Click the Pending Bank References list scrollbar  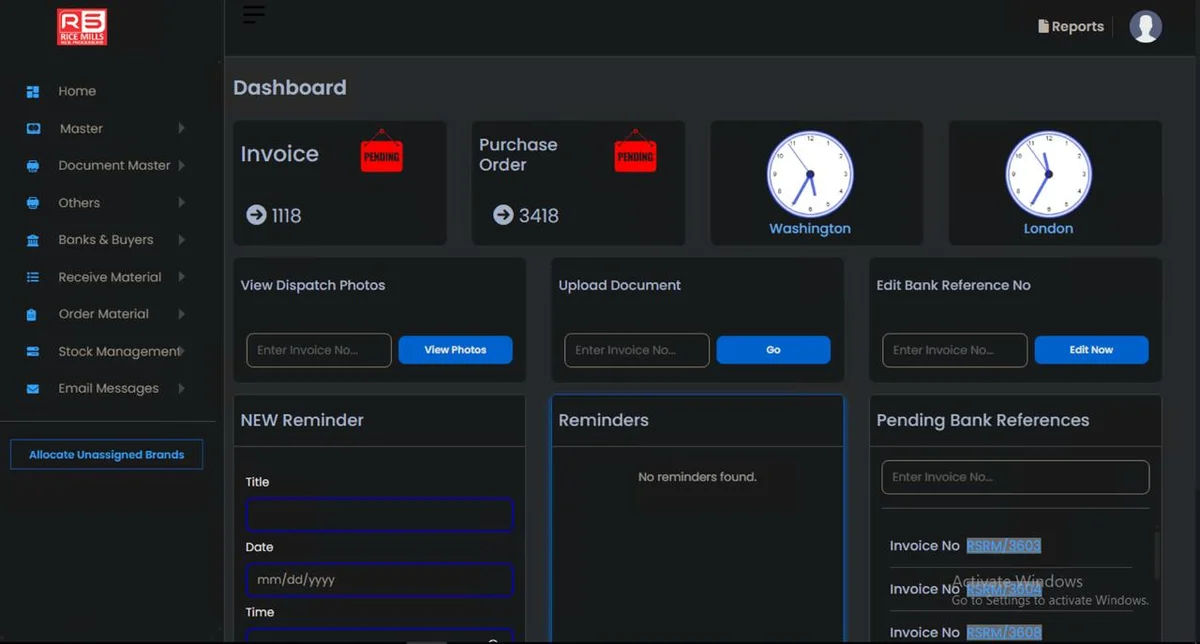1156,556
